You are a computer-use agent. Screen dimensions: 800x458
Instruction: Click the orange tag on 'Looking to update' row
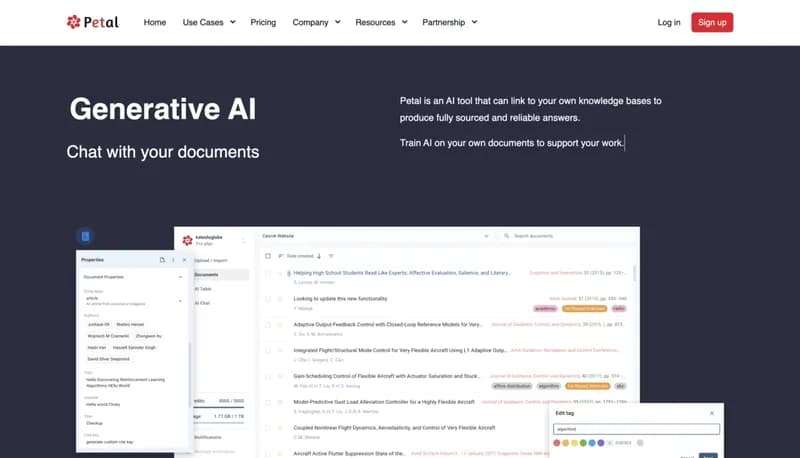584,309
